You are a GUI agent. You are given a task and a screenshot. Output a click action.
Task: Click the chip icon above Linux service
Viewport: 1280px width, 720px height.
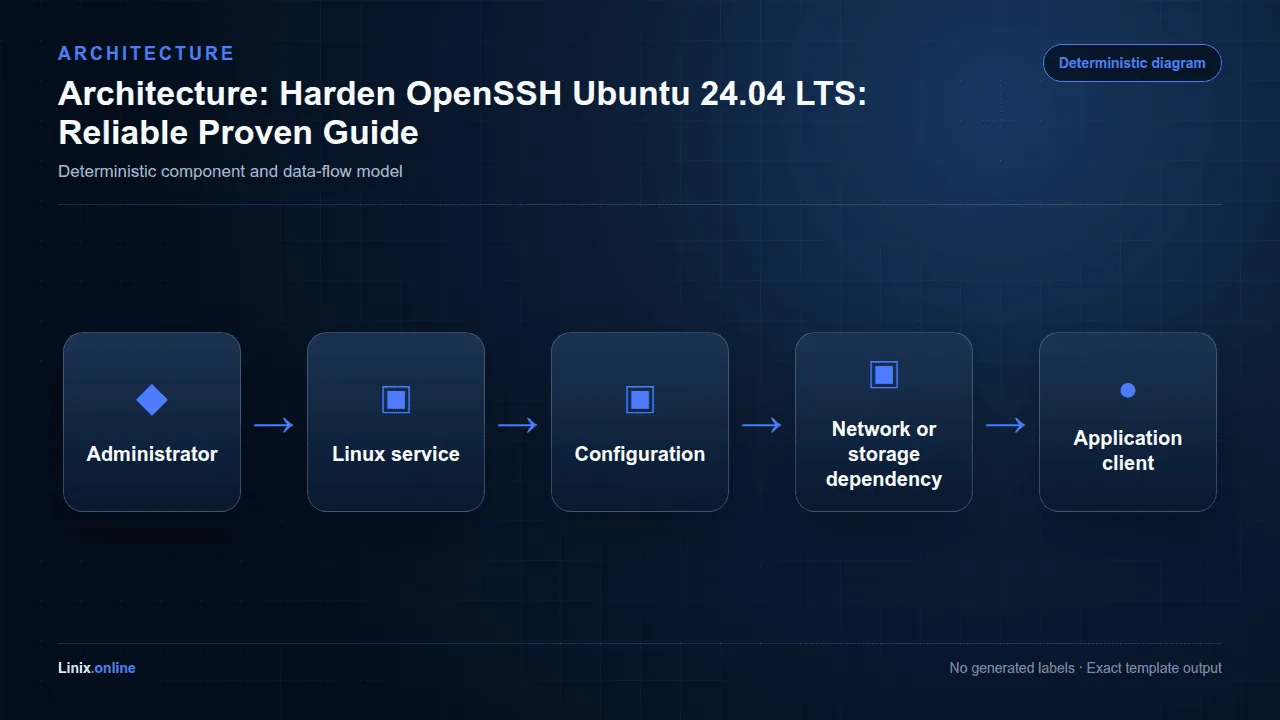pyautogui.click(x=396, y=400)
